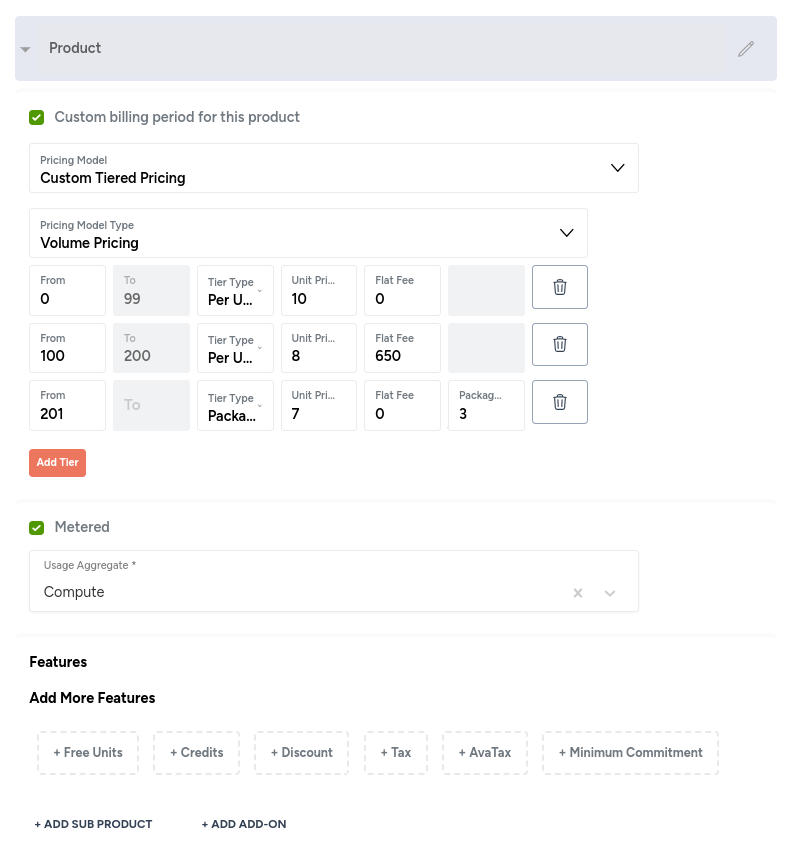Focus the Flat Fee field showing 650
Screen dimensions: 793x849
point(402,348)
